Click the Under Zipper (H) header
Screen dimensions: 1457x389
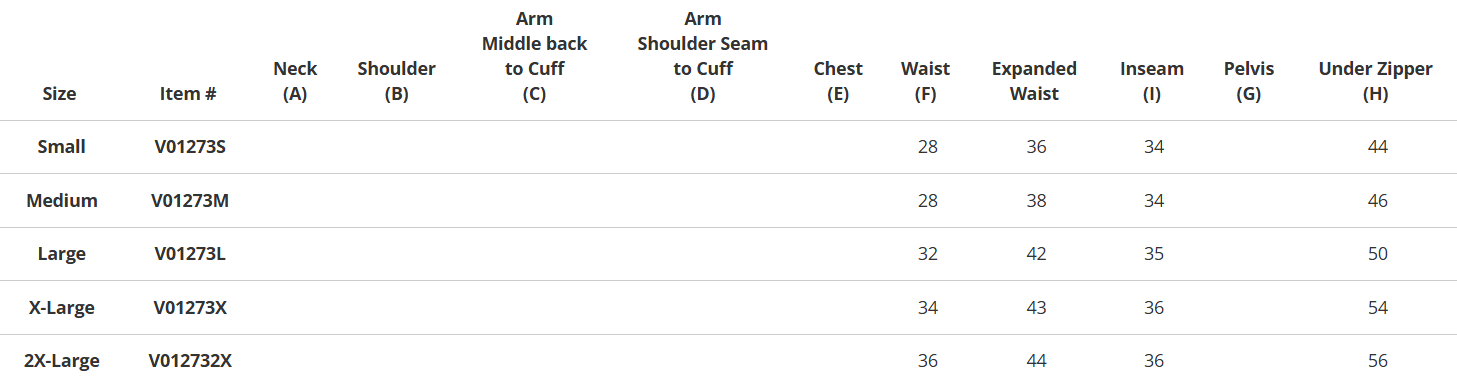pyautogui.click(x=1375, y=81)
